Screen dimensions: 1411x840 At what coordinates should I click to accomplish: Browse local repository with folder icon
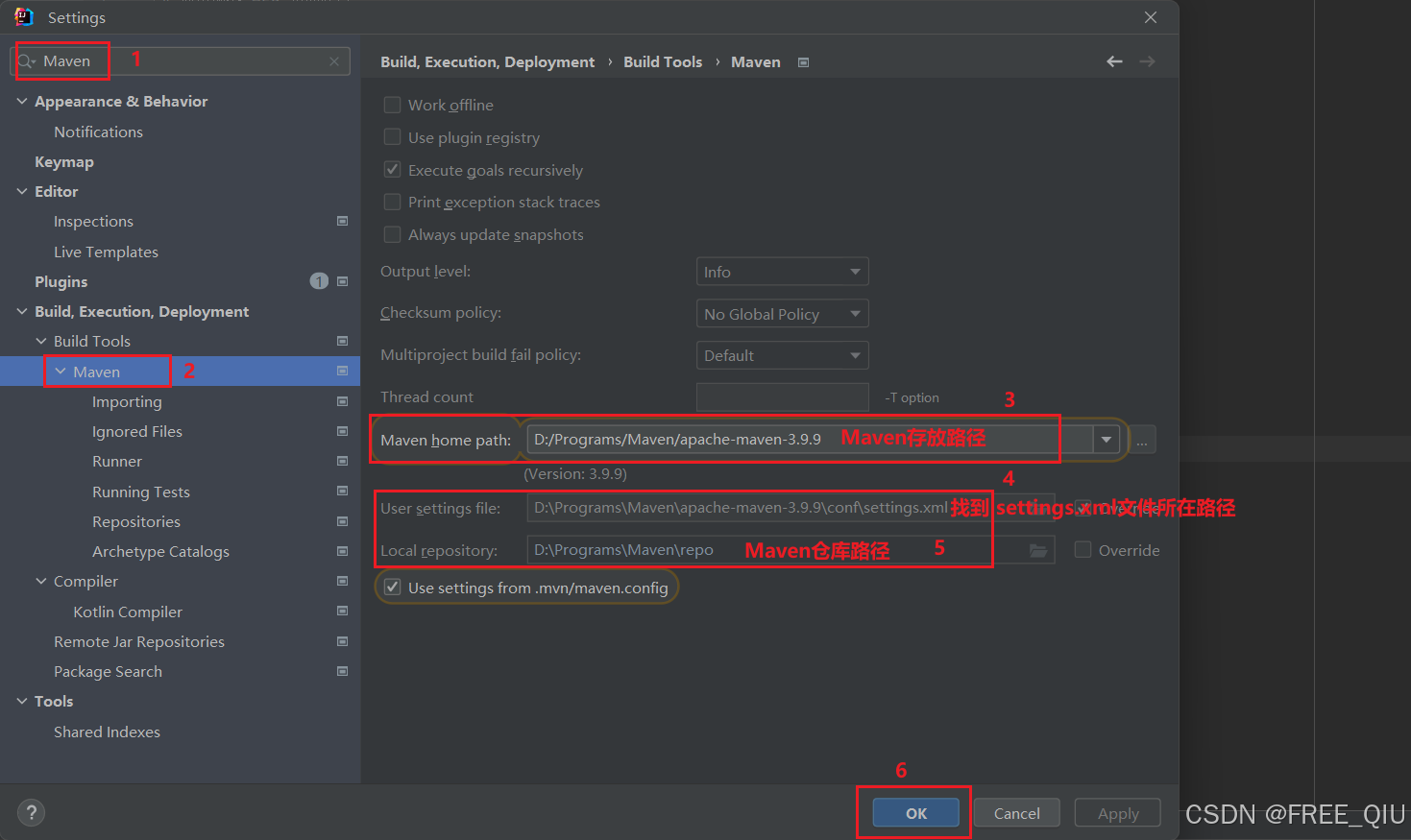point(1038,550)
